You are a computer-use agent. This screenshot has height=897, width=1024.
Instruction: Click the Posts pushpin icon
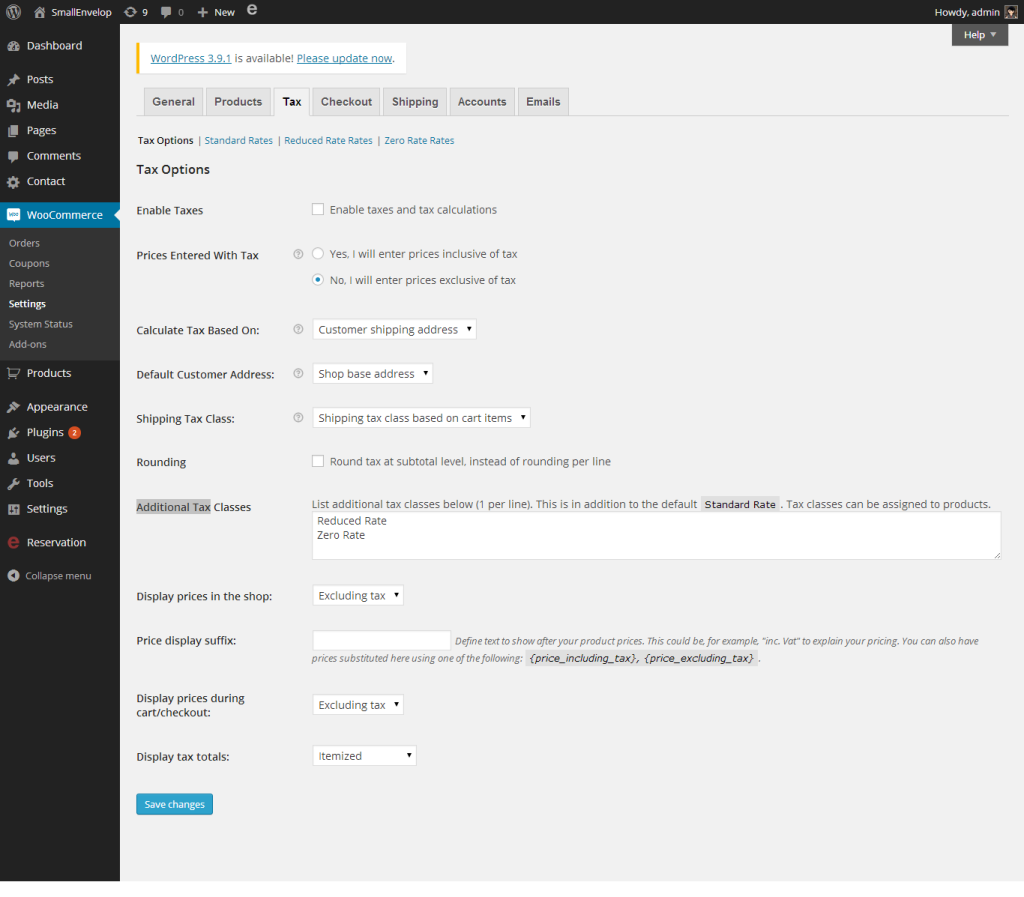(x=13, y=80)
